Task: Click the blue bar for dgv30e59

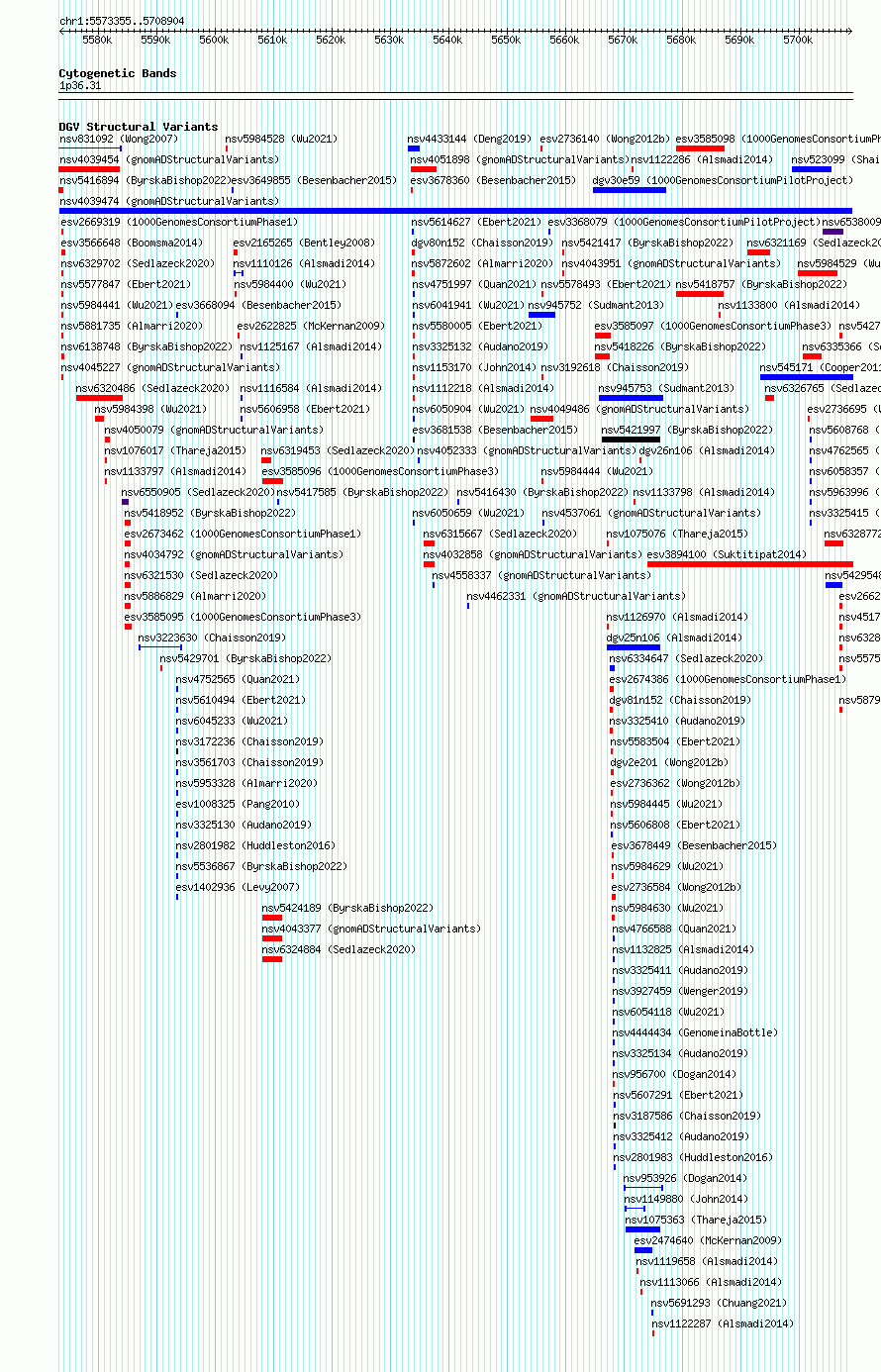Action: (x=629, y=190)
